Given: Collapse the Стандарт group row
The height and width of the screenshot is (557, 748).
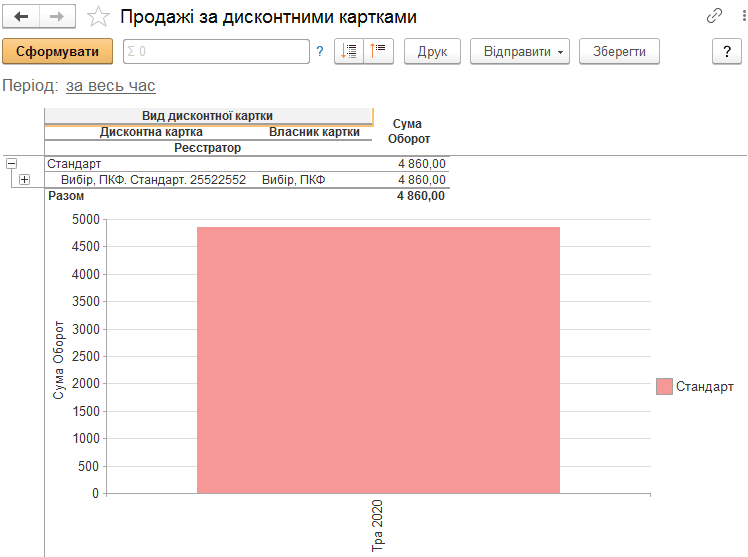Looking at the screenshot, I should pos(11,164).
